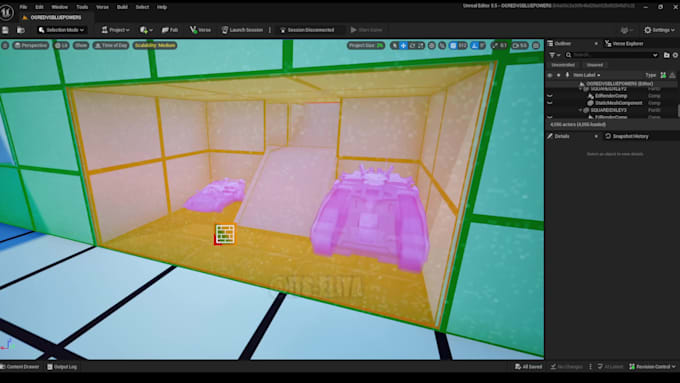Toggle the Uncontrolled filter chip
Screen dimensions: 680x383
563,65
